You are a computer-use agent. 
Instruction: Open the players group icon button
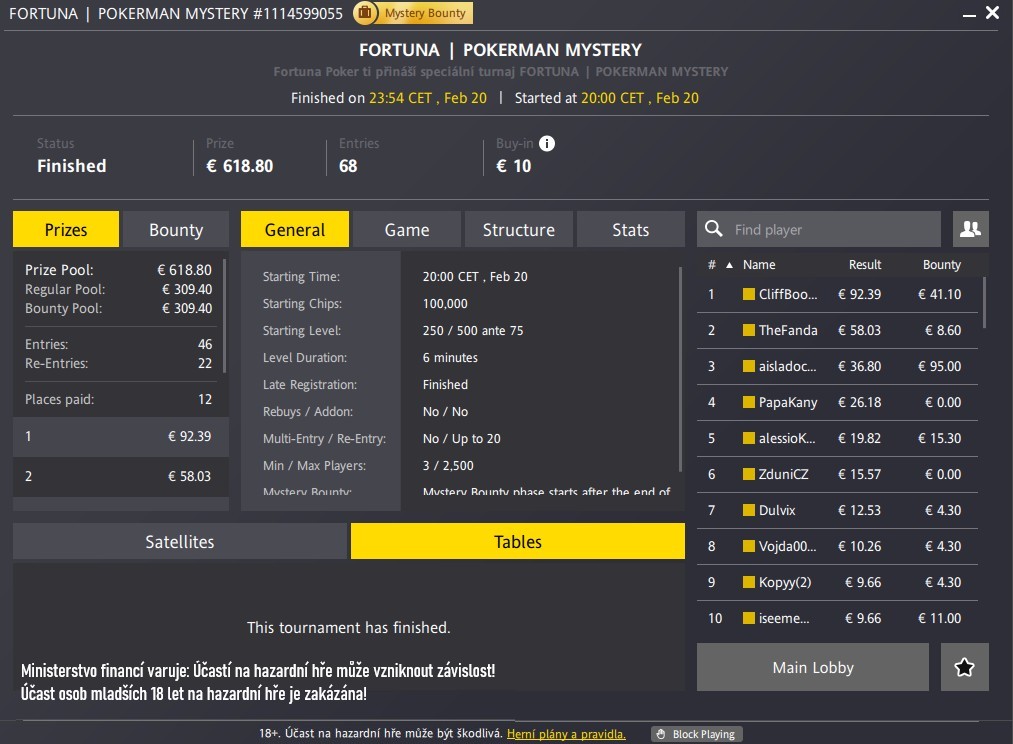point(970,229)
